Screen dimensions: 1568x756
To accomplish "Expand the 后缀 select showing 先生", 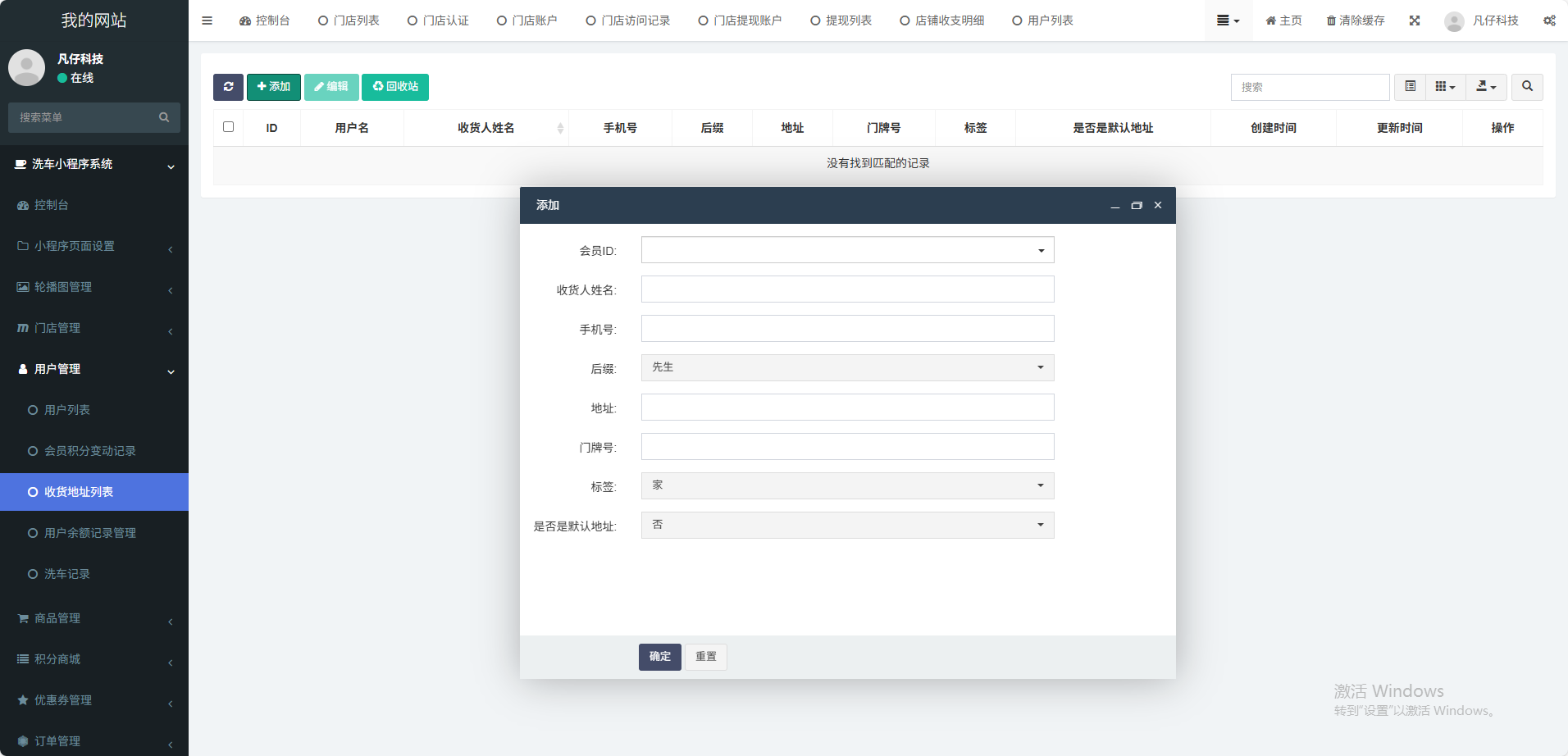I will tap(847, 367).
